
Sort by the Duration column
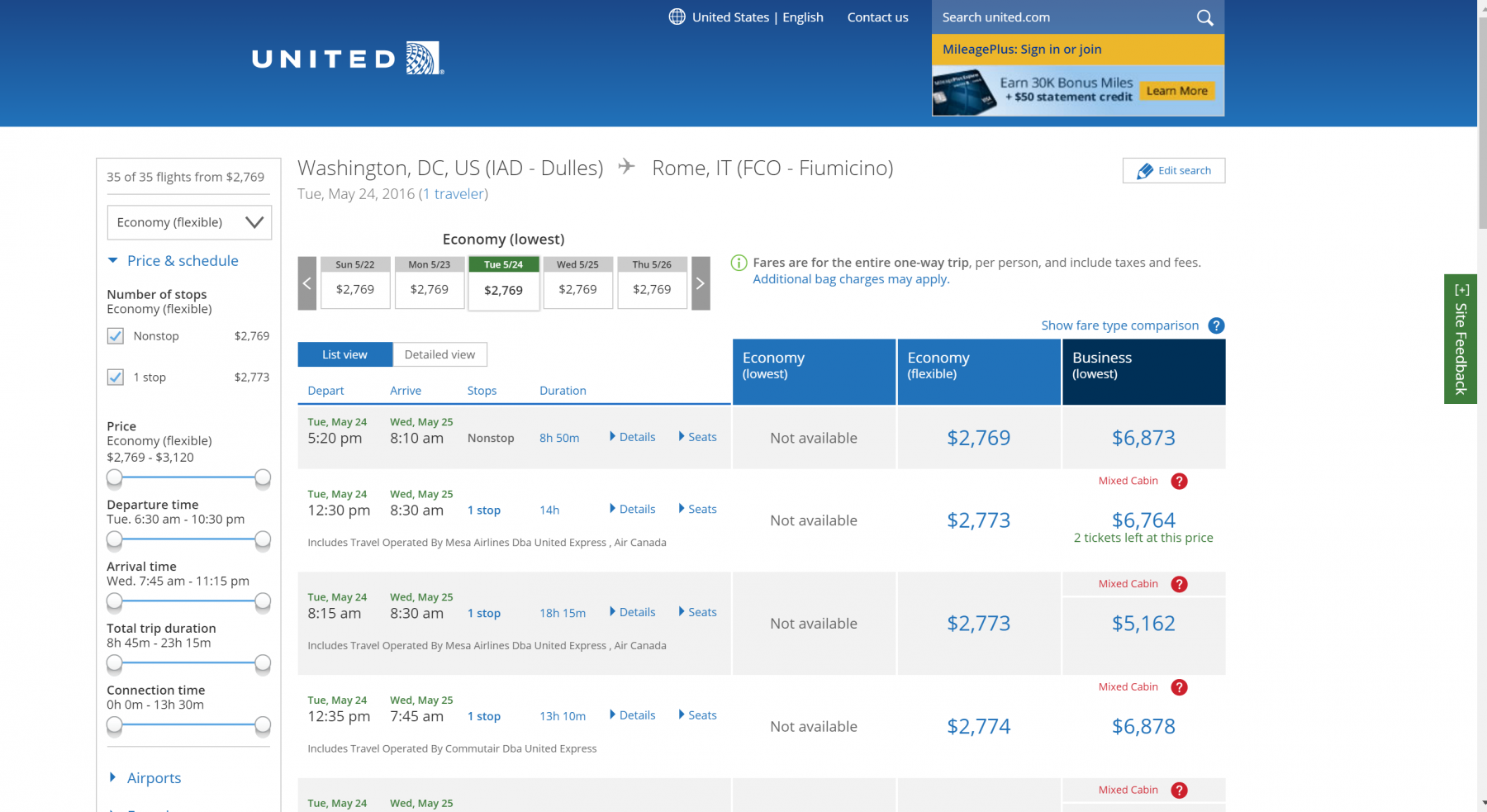tap(563, 391)
